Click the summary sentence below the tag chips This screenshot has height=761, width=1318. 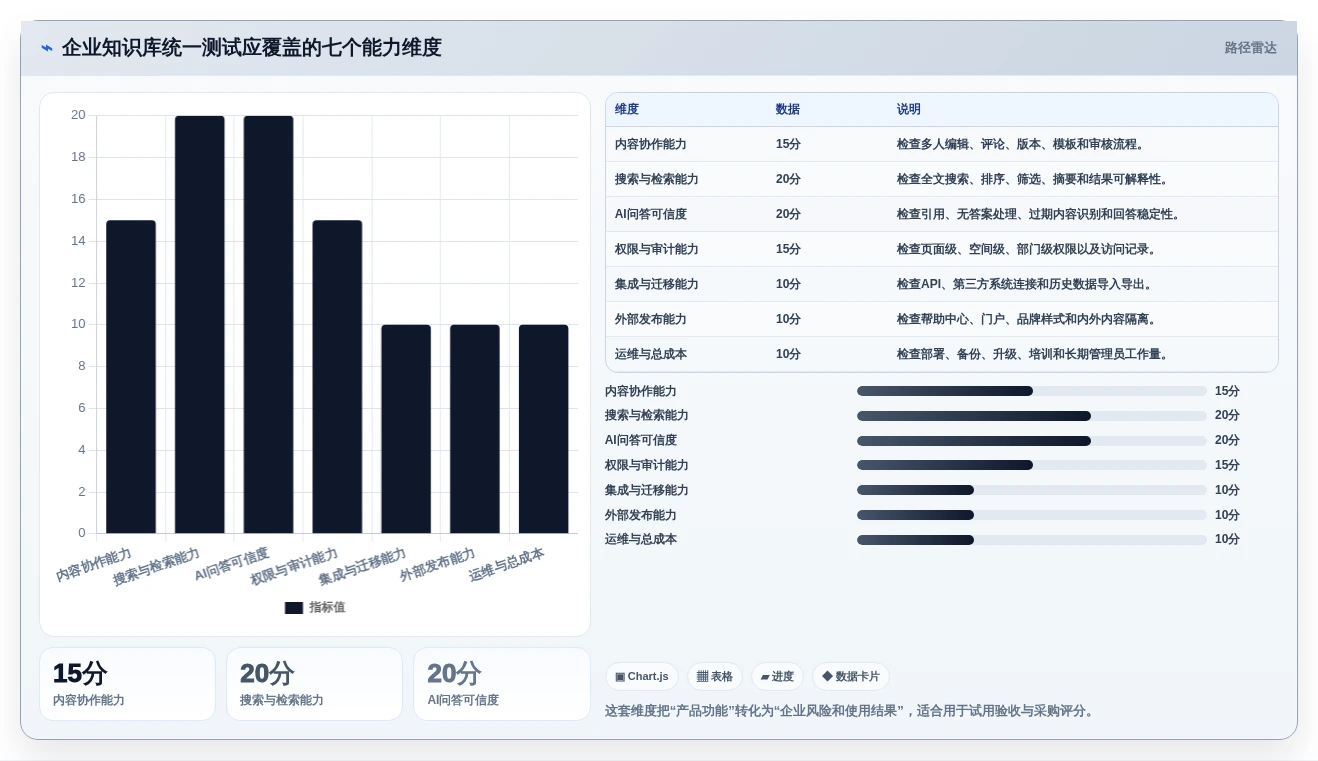pos(851,711)
